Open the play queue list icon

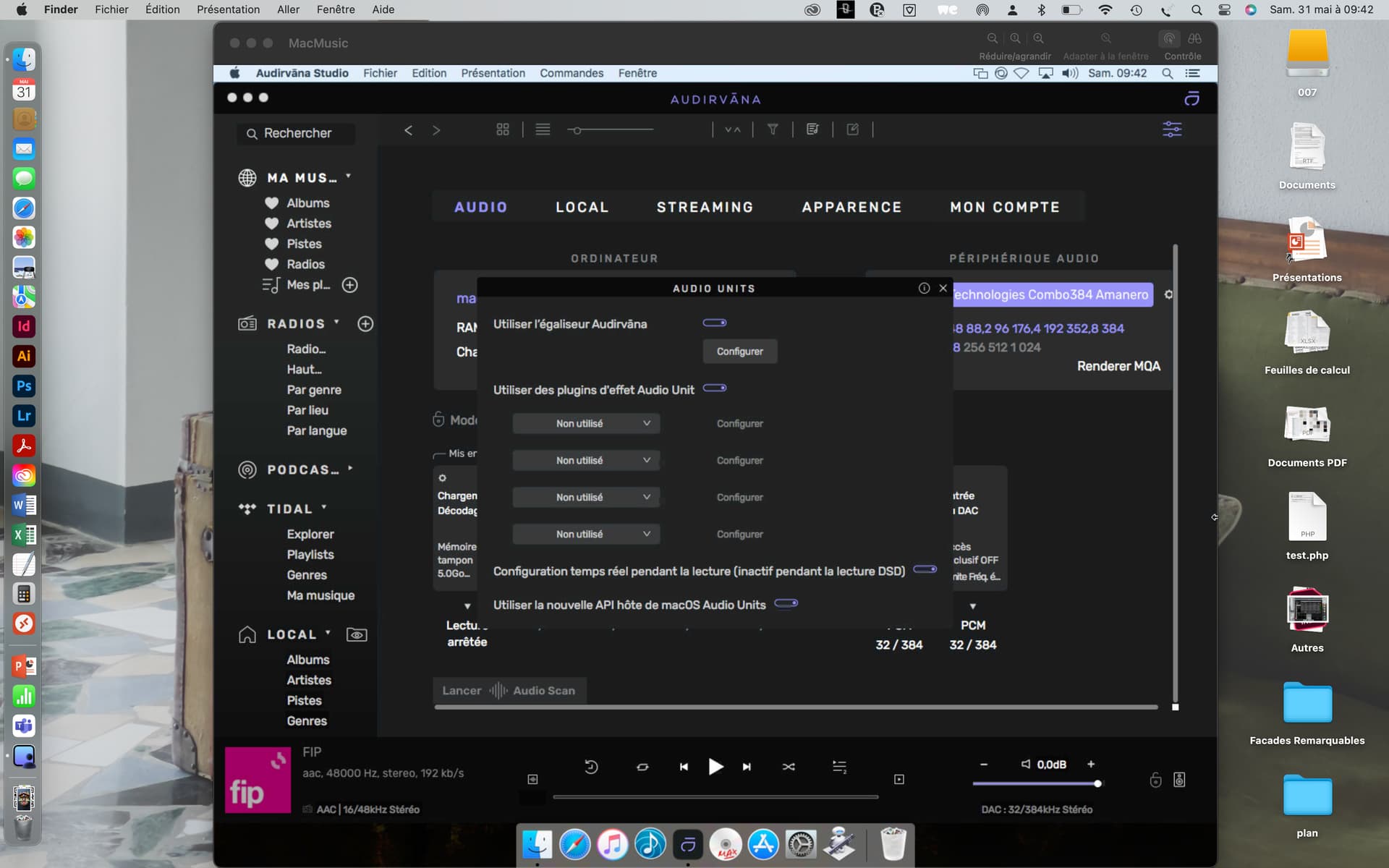point(839,767)
